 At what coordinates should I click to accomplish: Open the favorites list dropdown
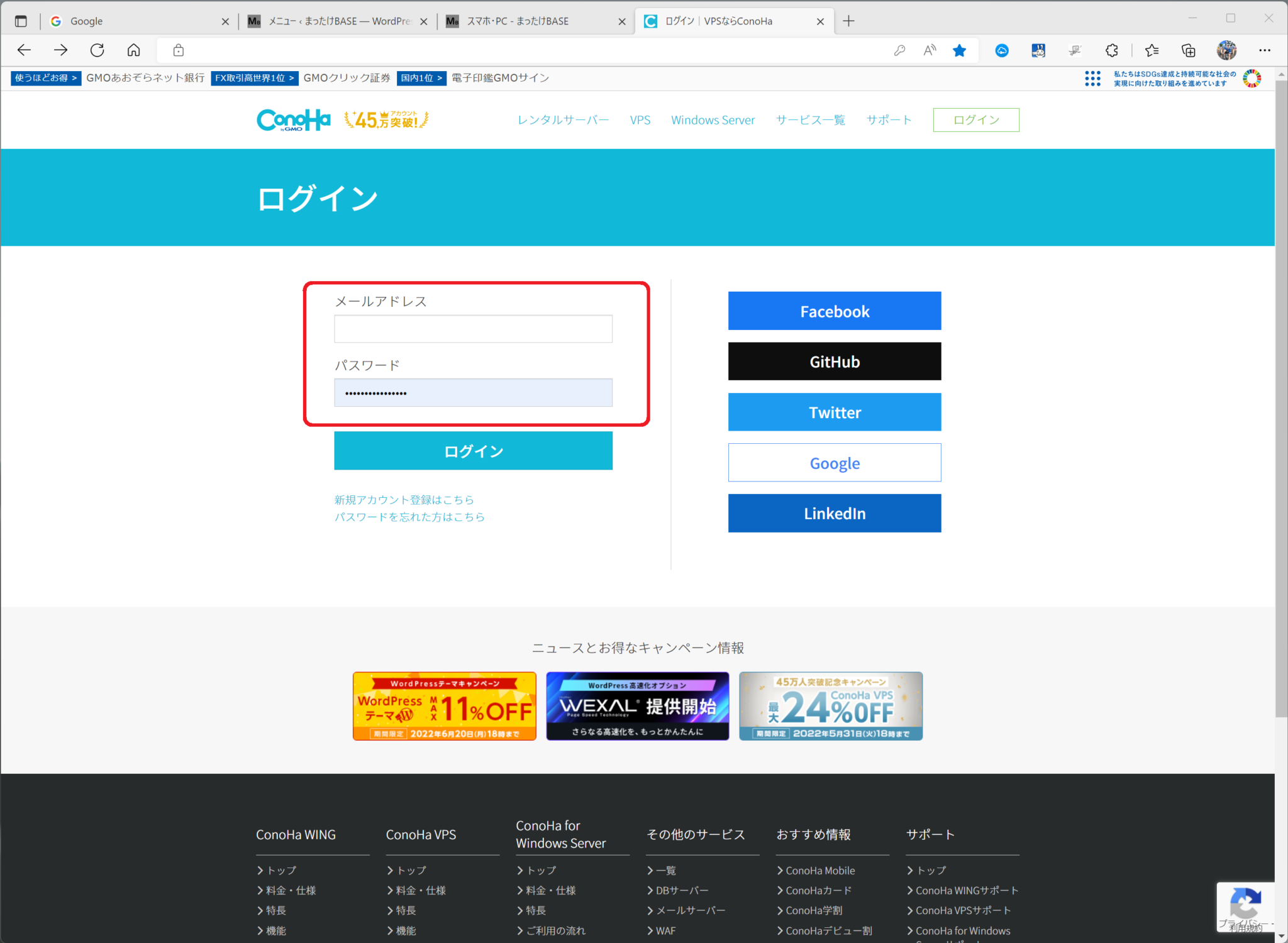point(1152,50)
